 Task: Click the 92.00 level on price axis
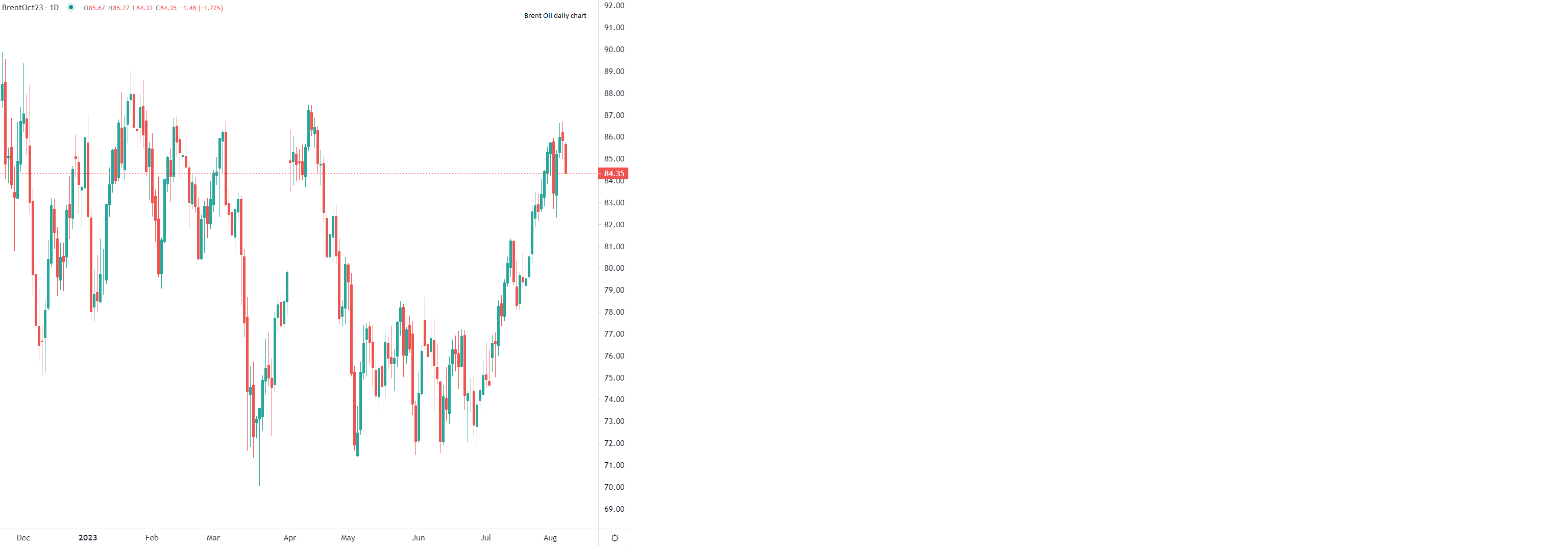(x=614, y=6)
